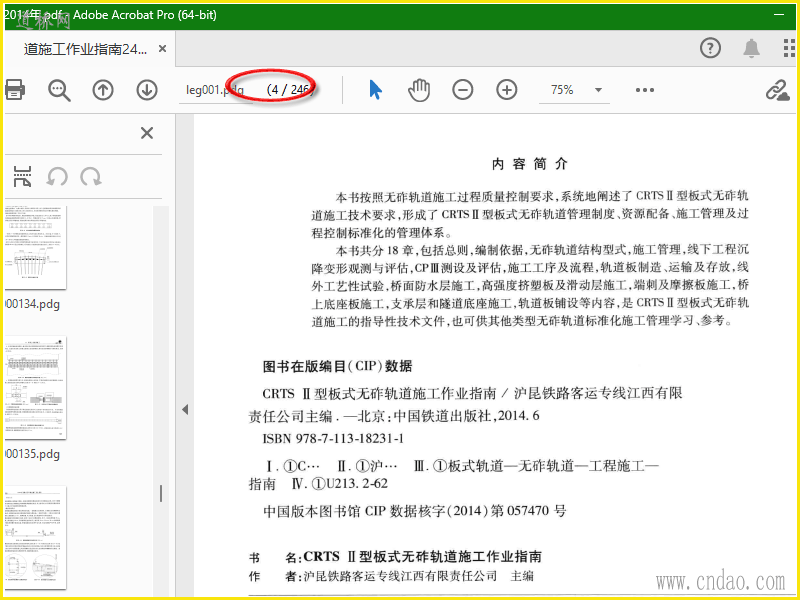Click the 000134.pdg thumbnail label

tap(32, 305)
